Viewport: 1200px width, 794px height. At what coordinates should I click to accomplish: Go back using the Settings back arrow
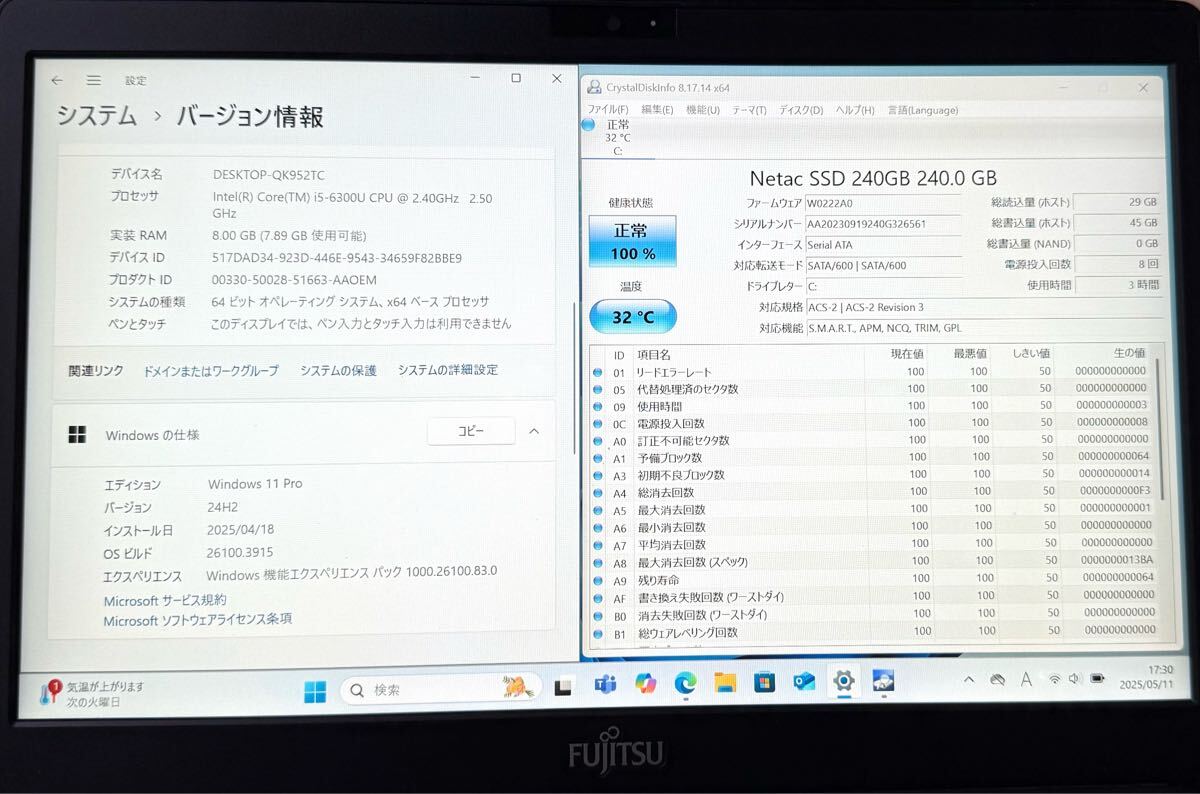tap(57, 80)
